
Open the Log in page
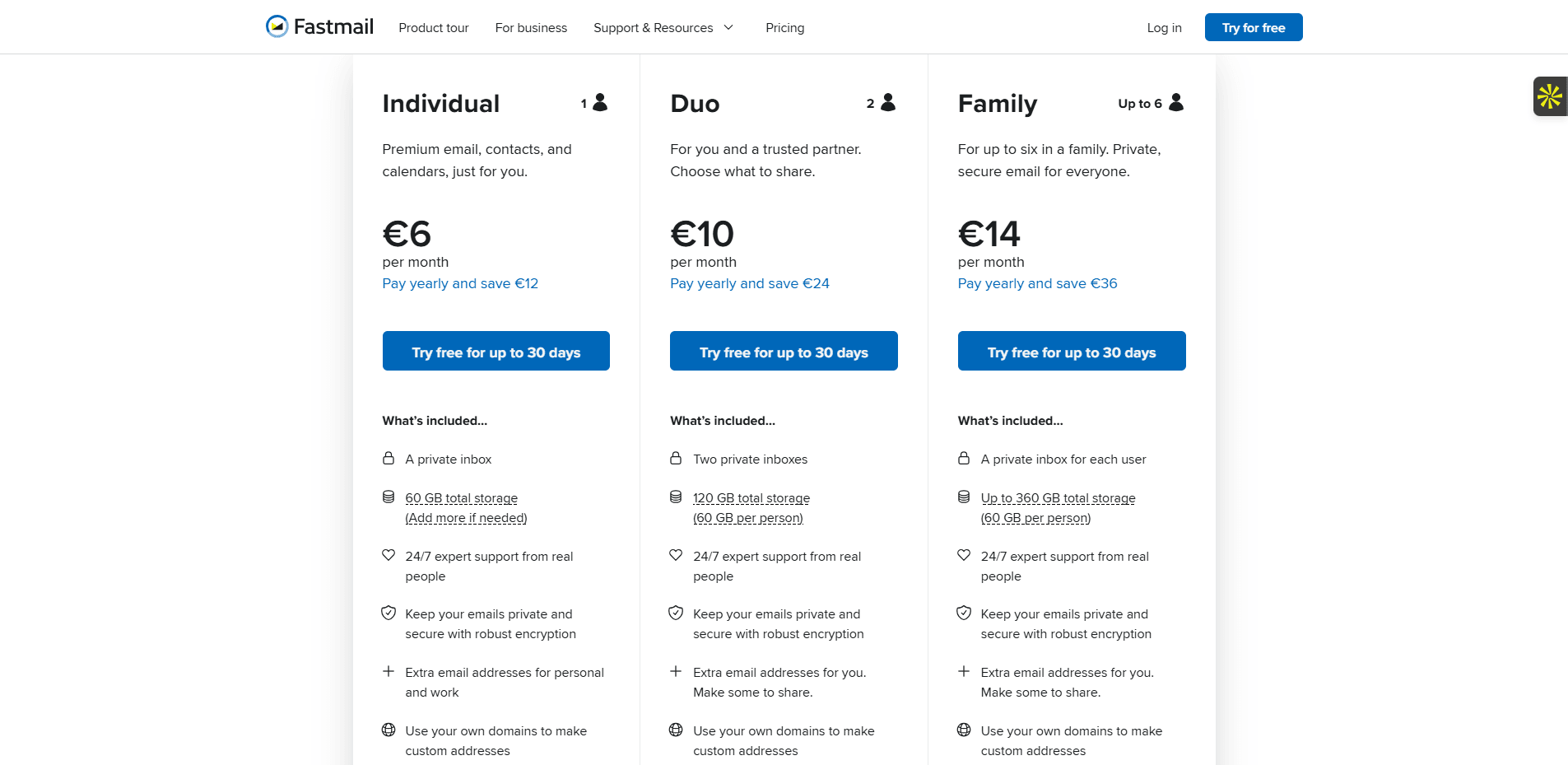pyautogui.click(x=1163, y=27)
